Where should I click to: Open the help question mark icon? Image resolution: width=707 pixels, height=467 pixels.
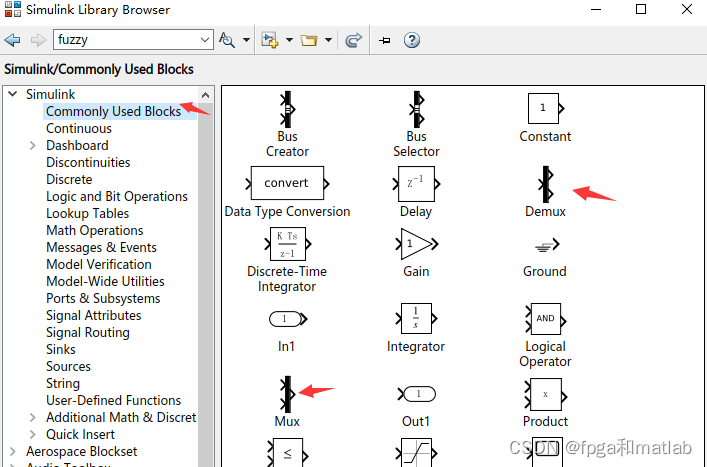pyautogui.click(x=412, y=40)
